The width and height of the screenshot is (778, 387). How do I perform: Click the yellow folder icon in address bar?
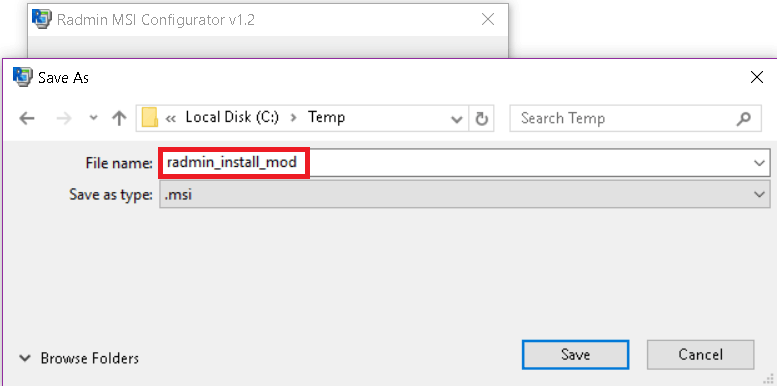click(x=150, y=118)
